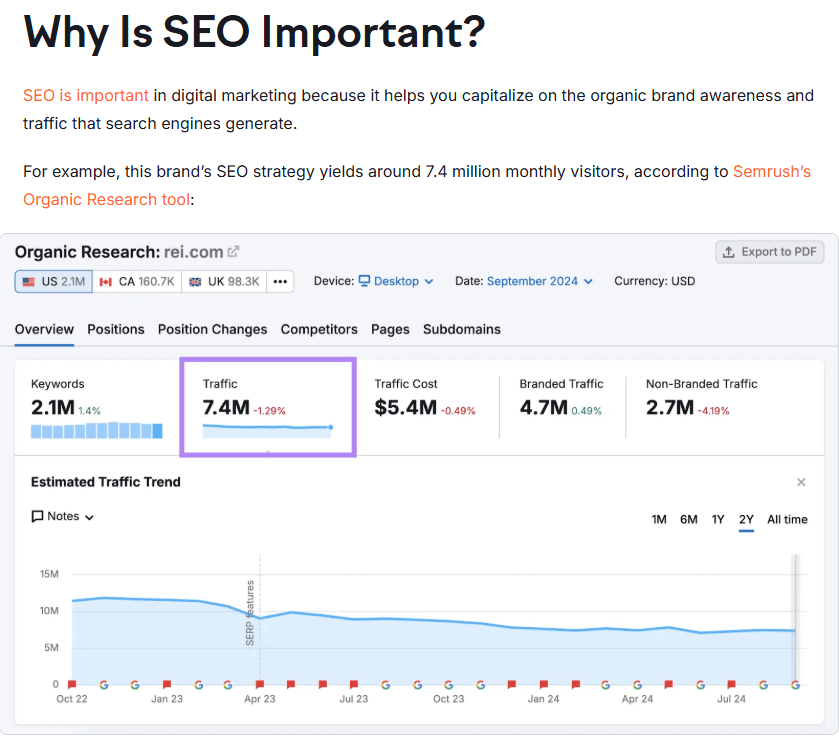839x740 pixels.
Task: Expand the Notes dropdown
Action: point(63,517)
